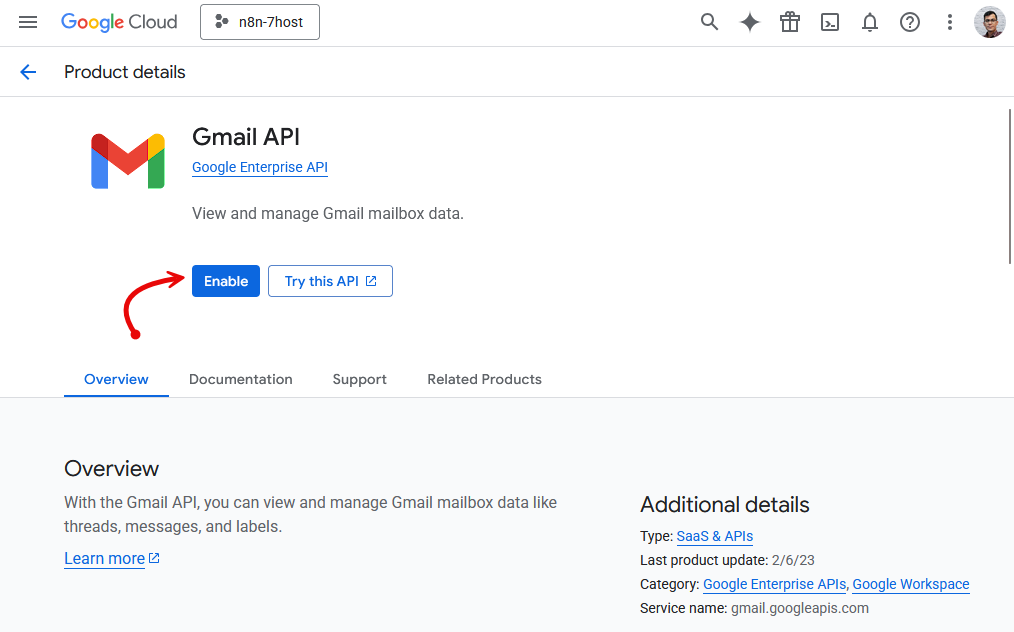Switch to the Related Products tab
1014x632 pixels.
click(x=484, y=379)
